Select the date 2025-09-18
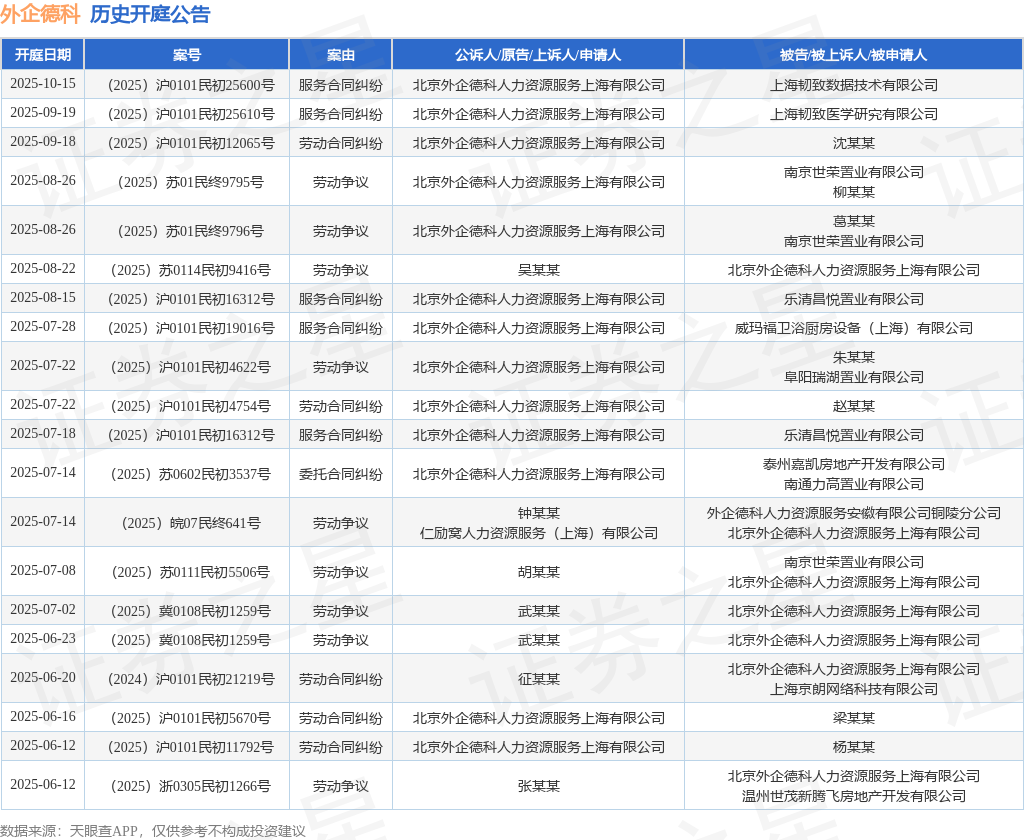 42,142
